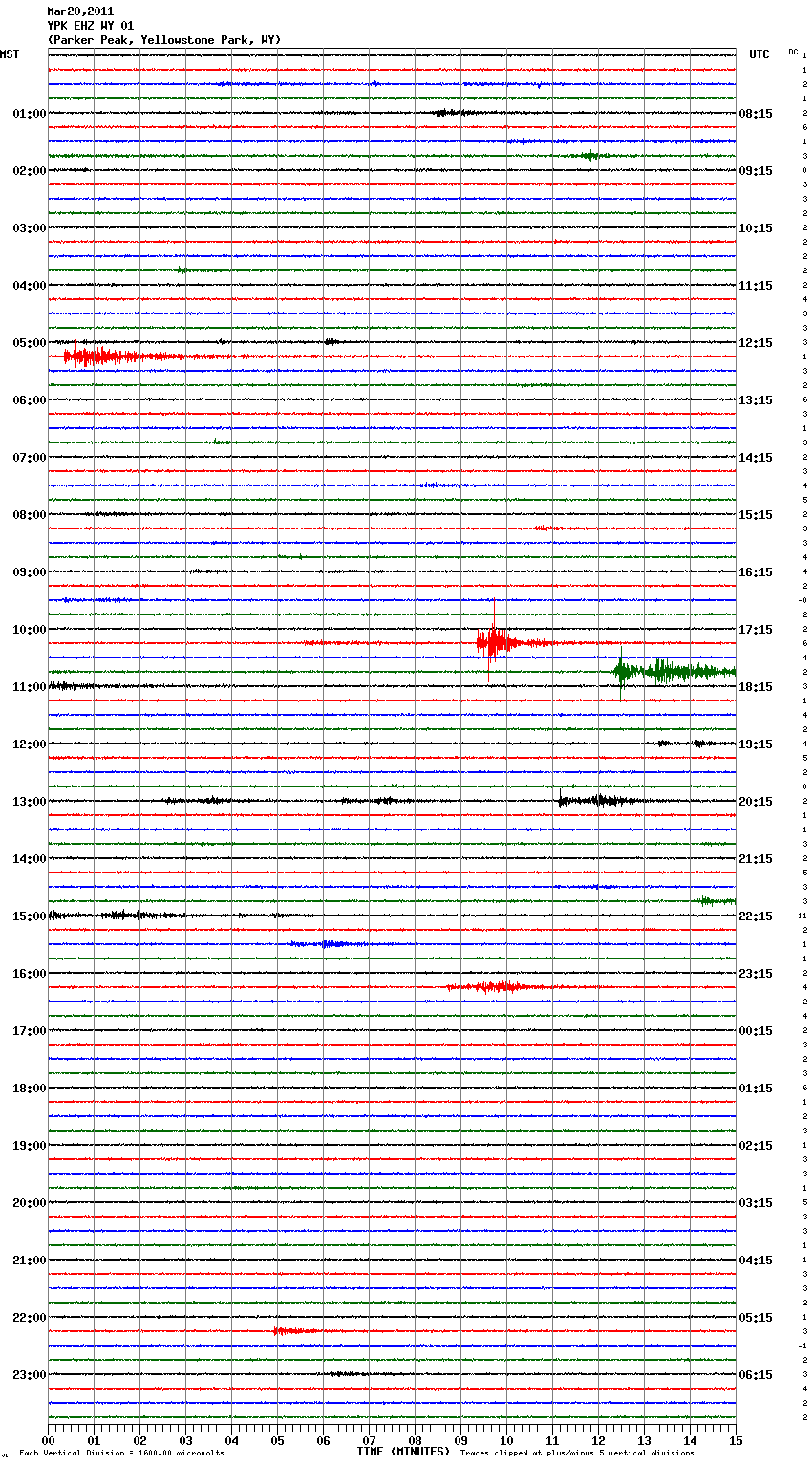This screenshot has height=1466, width=812.
Task: Click the 13:00 MST hour label
Action: point(29,802)
